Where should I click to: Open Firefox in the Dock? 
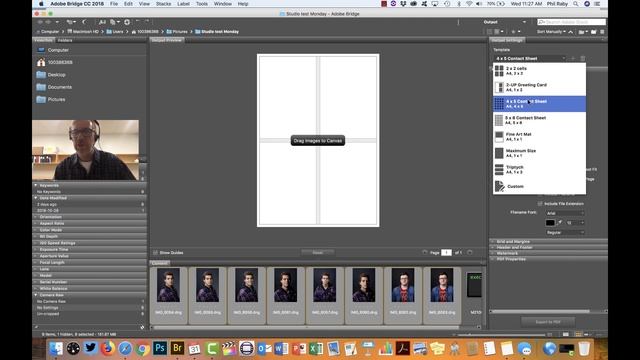tap(108, 348)
